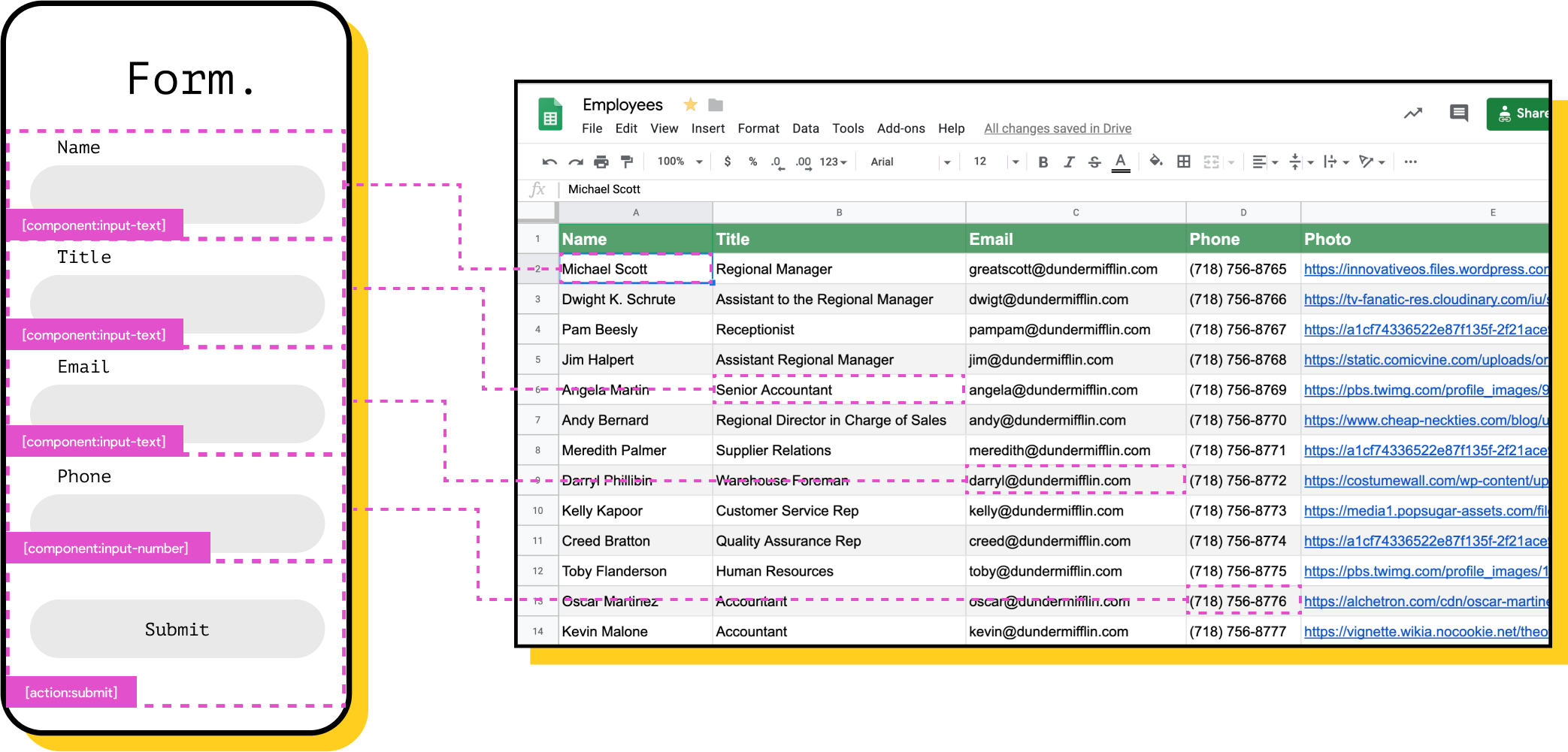The height and width of the screenshot is (752, 1568).
Task: Select the cell '(718) 756-8770'
Action: [x=1243, y=420]
